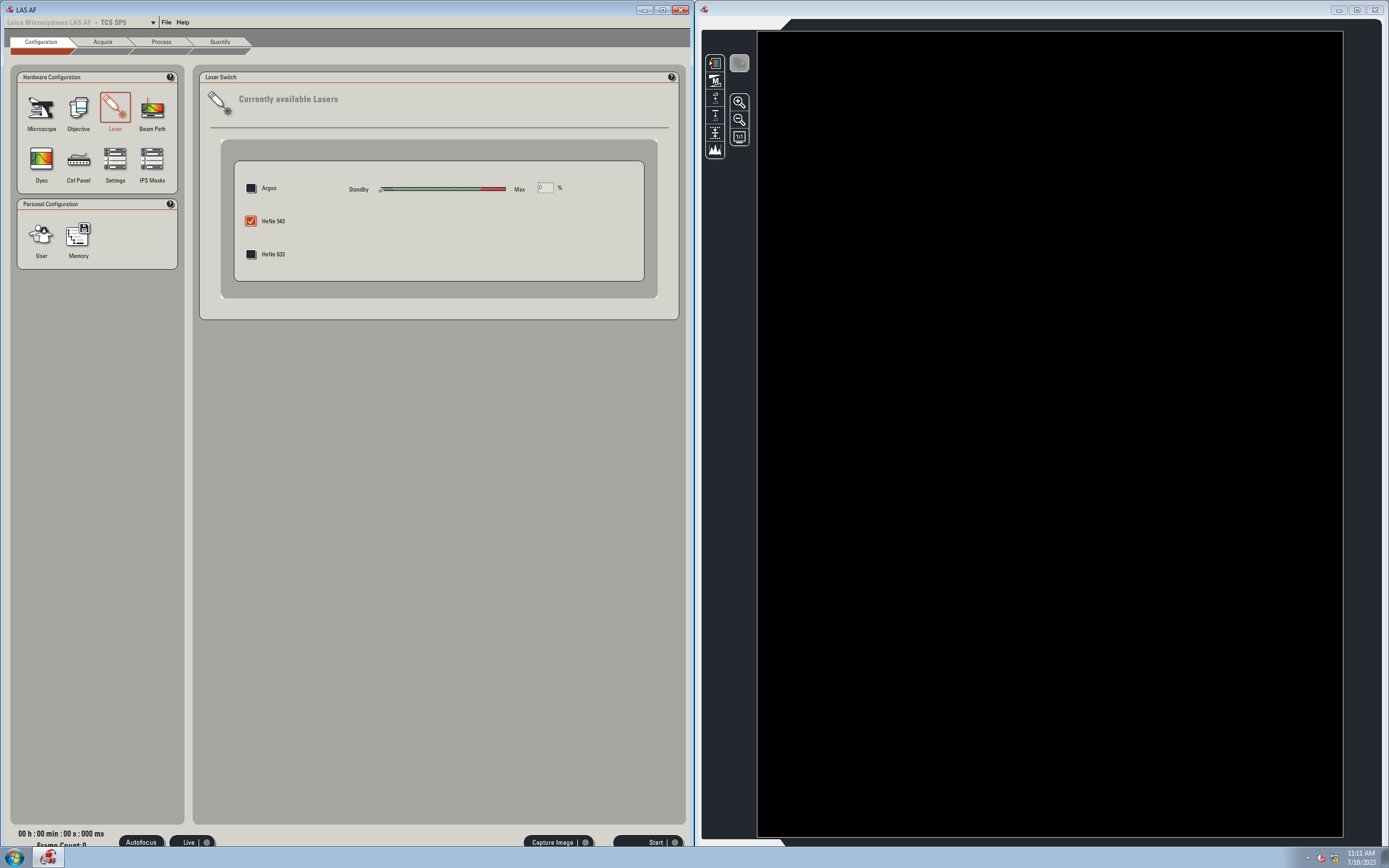
Task: Click the zoom in magnifier icon
Action: [x=740, y=103]
